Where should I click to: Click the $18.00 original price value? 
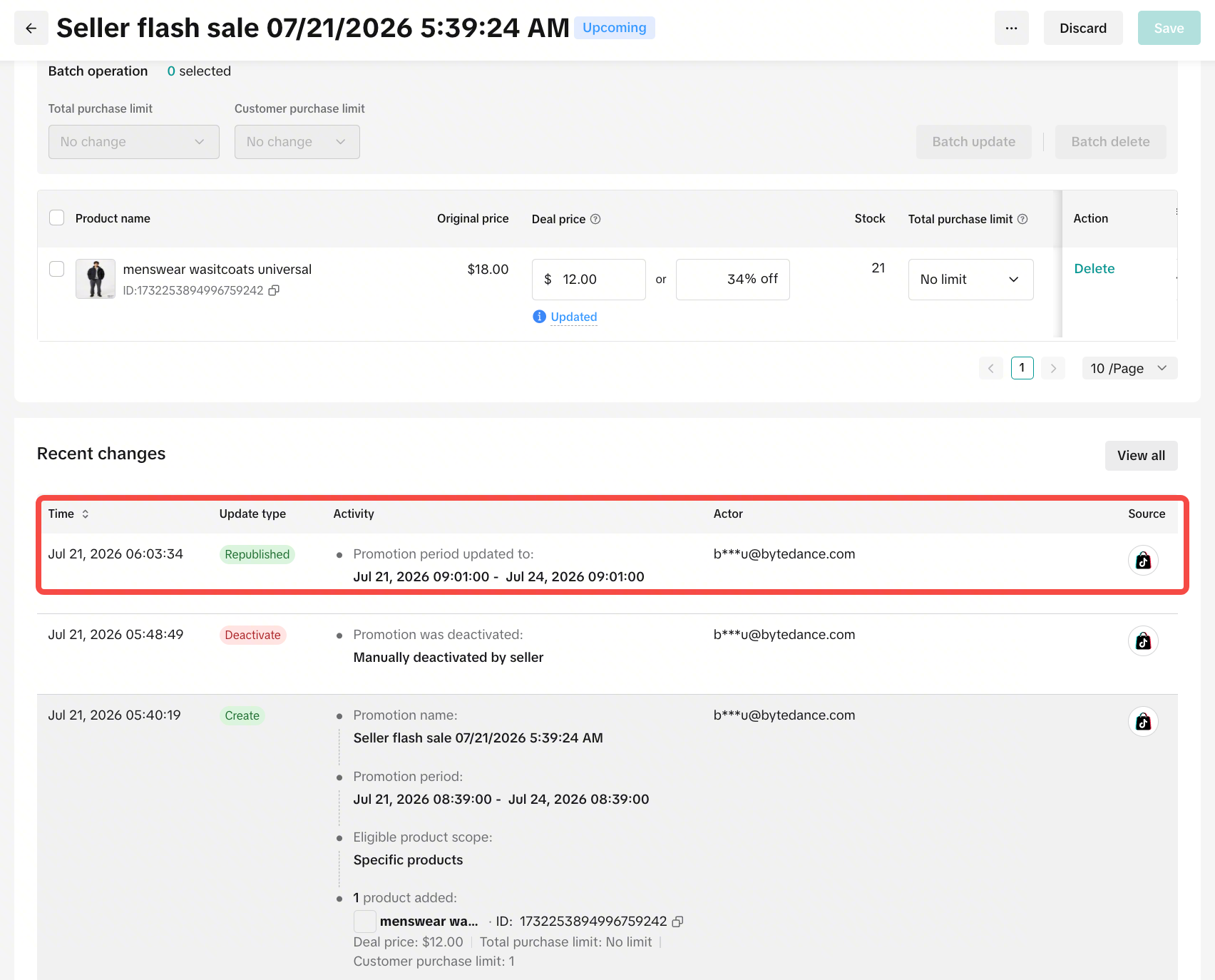pos(488,270)
